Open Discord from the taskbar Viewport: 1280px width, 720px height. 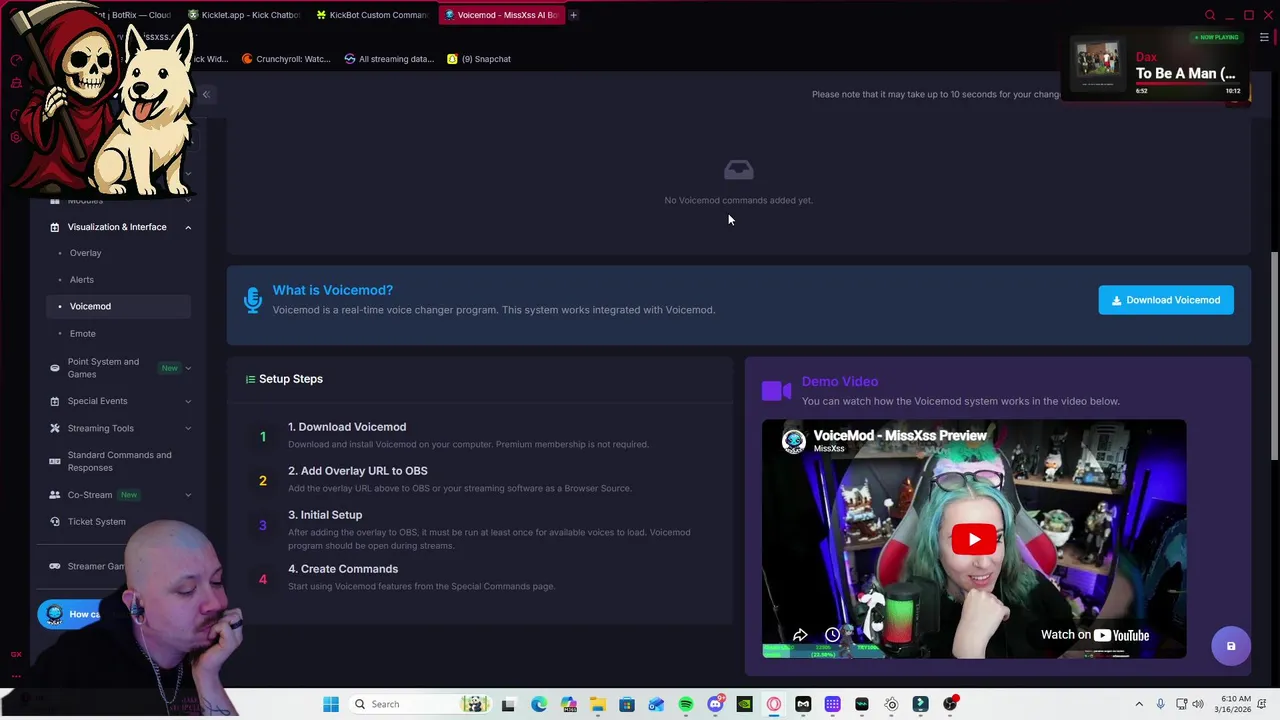pyautogui.click(x=715, y=704)
